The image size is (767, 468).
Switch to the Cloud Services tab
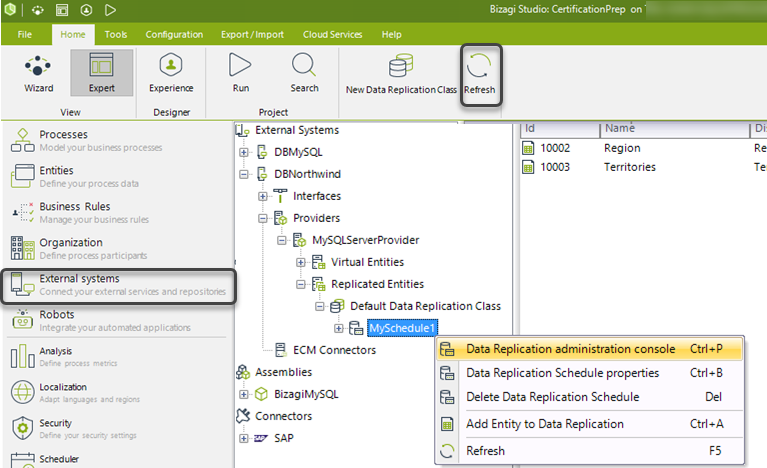pyautogui.click(x=333, y=35)
